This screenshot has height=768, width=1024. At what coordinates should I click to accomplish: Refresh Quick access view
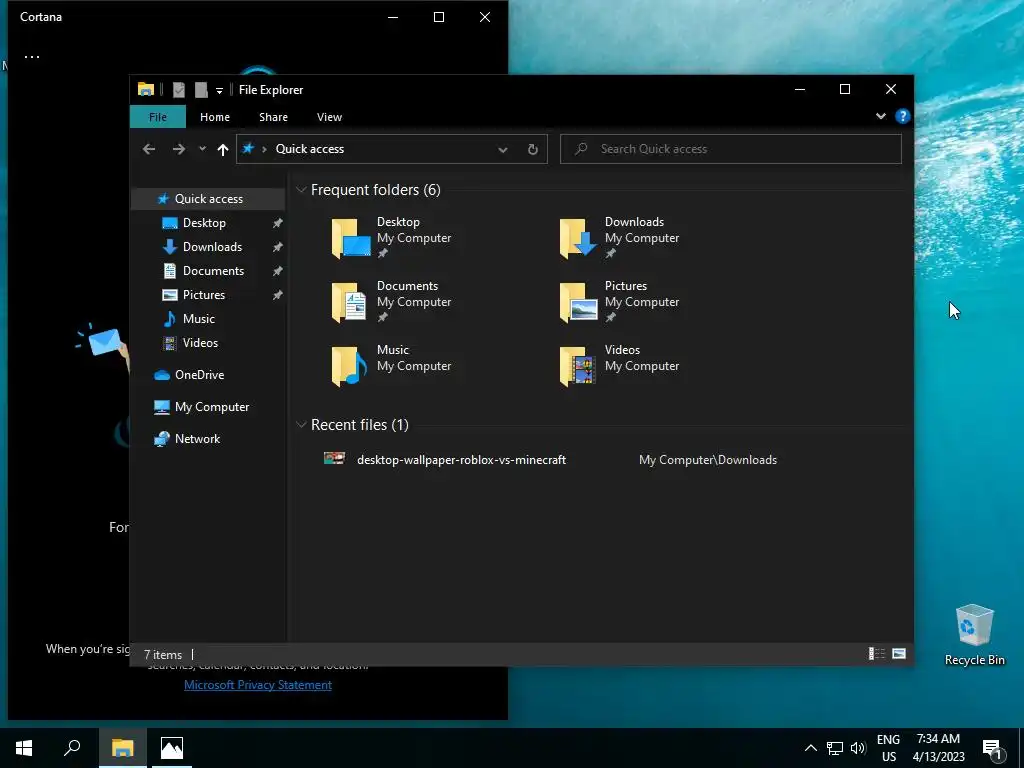pyautogui.click(x=533, y=150)
